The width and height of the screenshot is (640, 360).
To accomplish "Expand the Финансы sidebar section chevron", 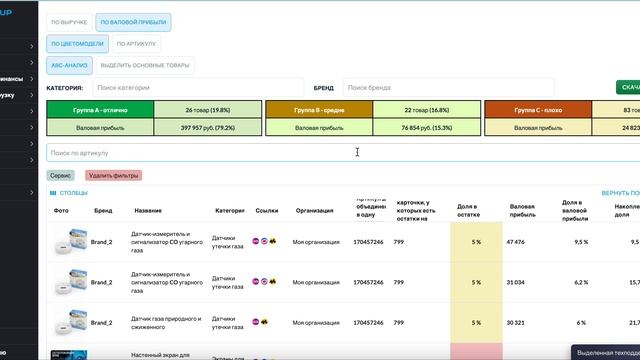I will tap(32, 79).
